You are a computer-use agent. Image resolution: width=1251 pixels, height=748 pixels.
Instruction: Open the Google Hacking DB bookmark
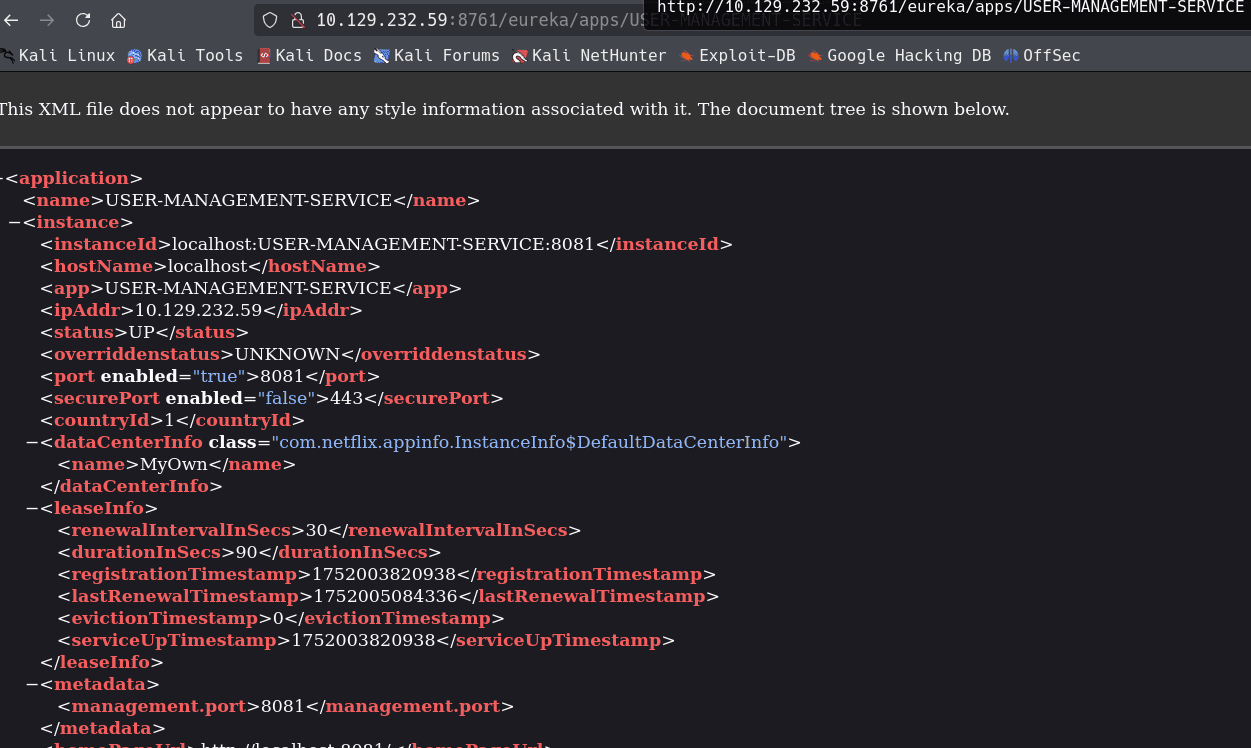click(x=899, y=56)
